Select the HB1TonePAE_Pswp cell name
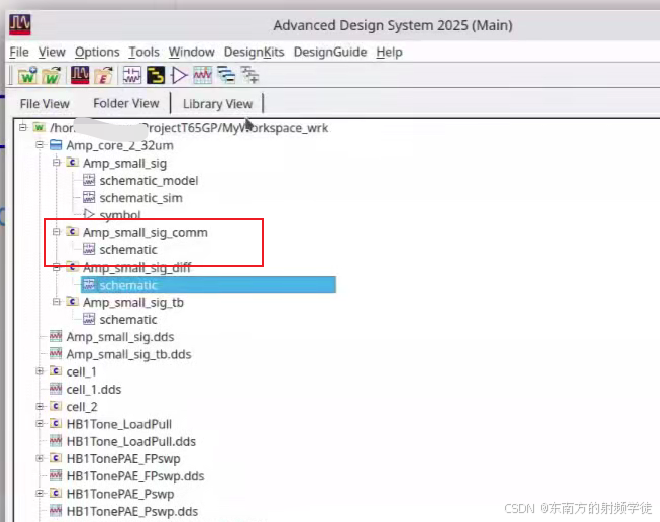The image size is (660, 522). tap(120, 494)
